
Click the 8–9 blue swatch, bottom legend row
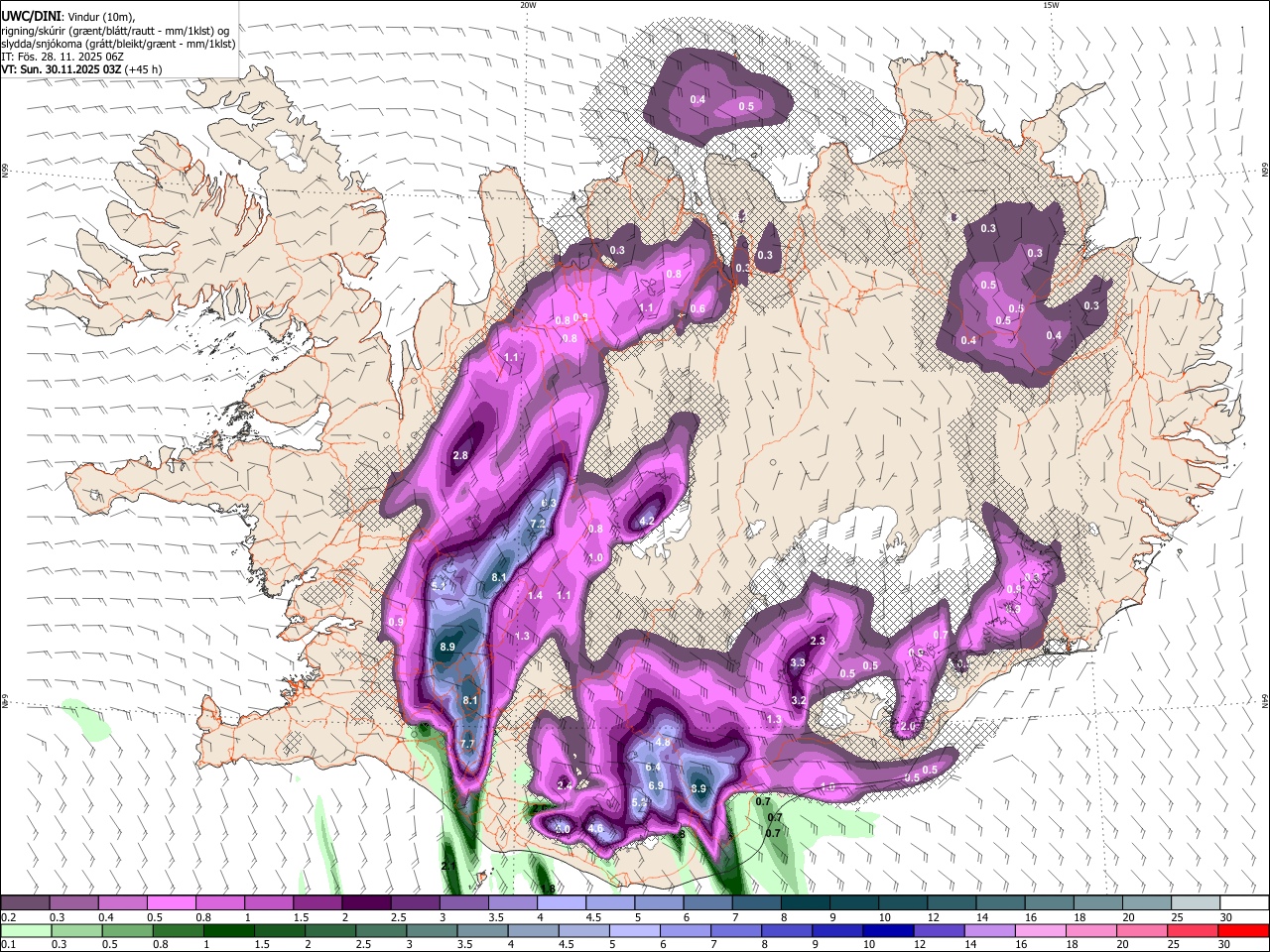[x=786, y=931]
